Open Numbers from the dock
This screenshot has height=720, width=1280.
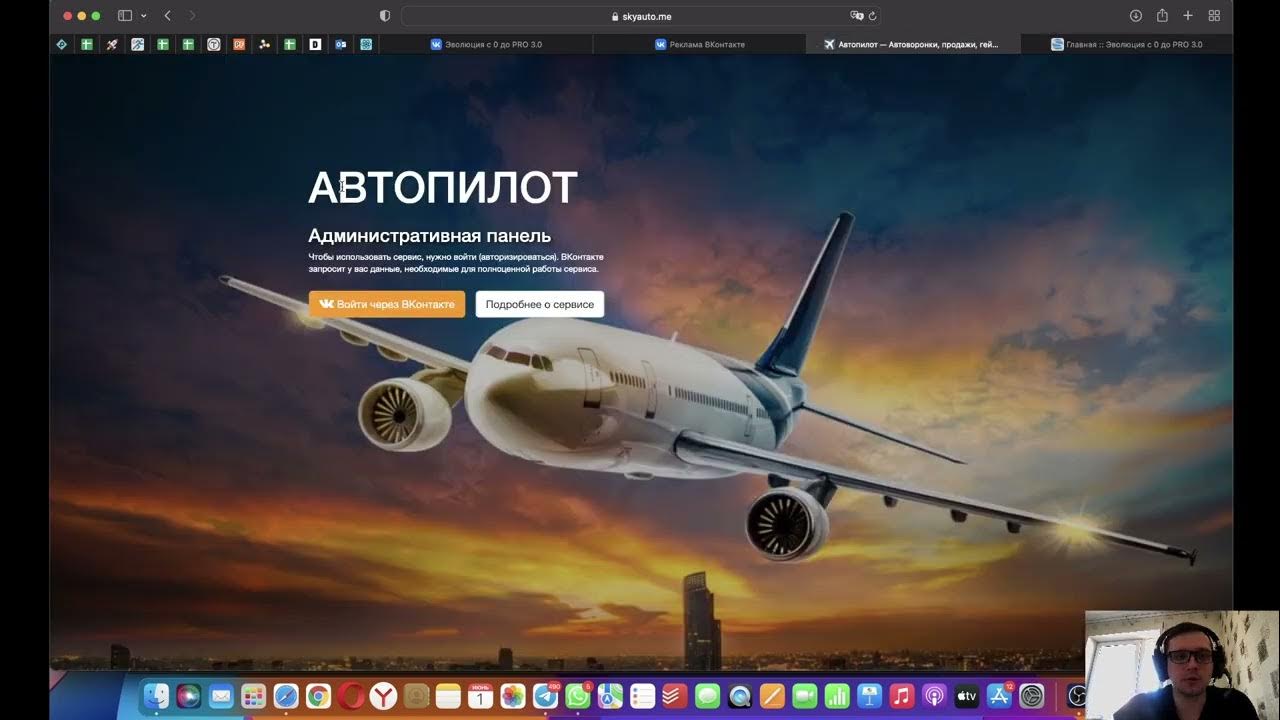click(837, 696)
